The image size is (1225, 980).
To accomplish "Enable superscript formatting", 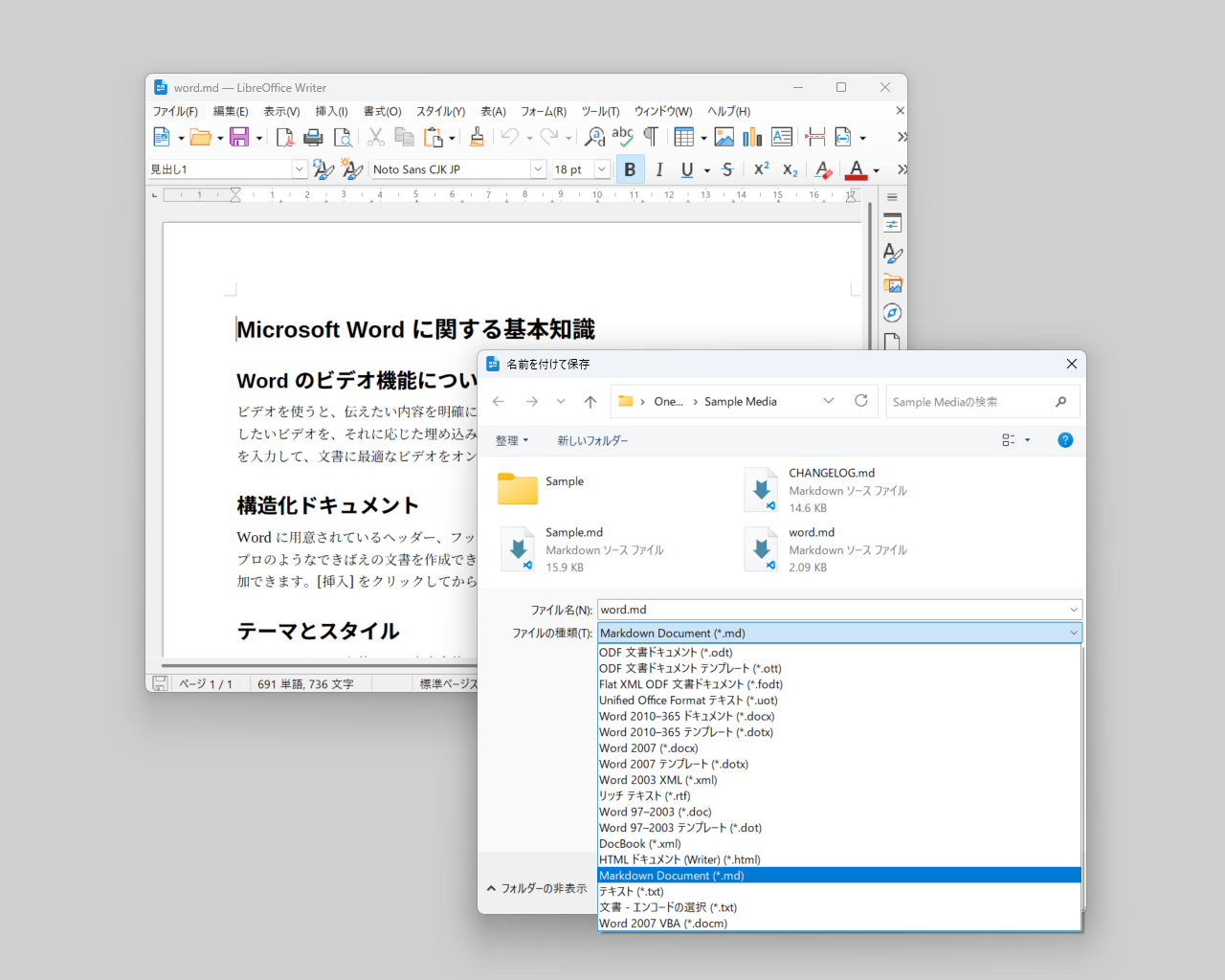I will [758, 168].
